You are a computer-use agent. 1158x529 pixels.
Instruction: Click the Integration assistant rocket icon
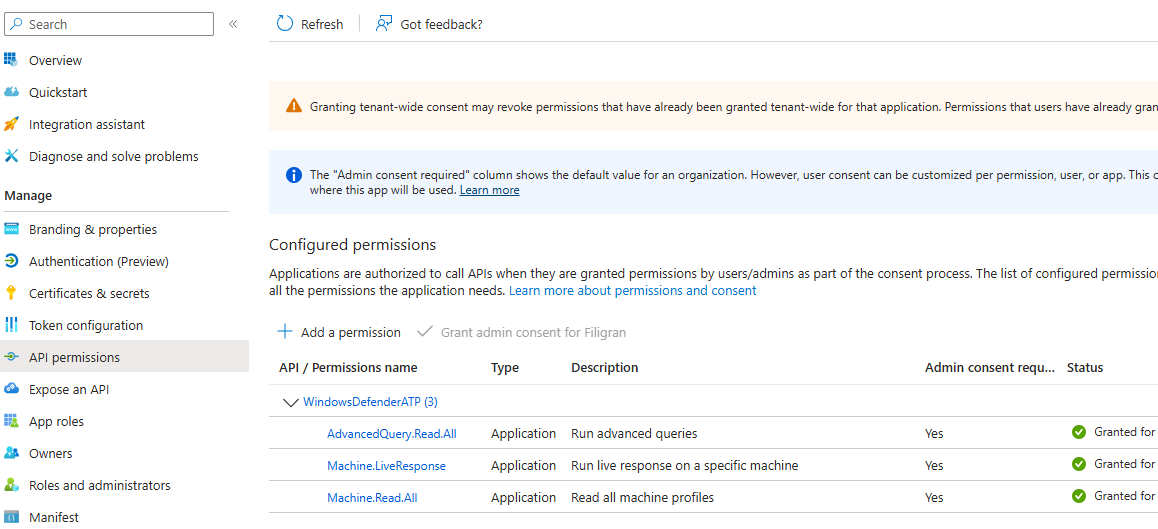point(11,124)
